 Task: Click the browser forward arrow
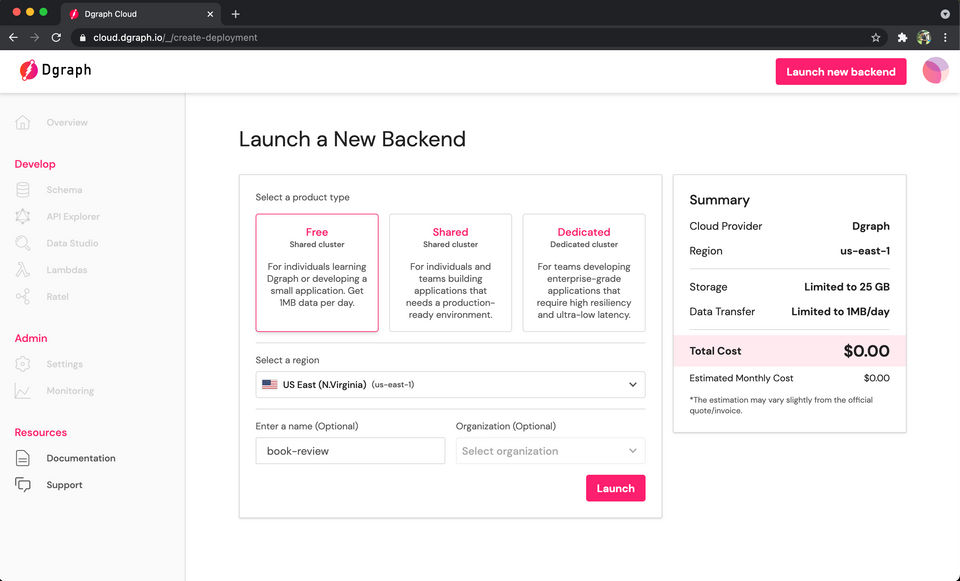(35, 37)
